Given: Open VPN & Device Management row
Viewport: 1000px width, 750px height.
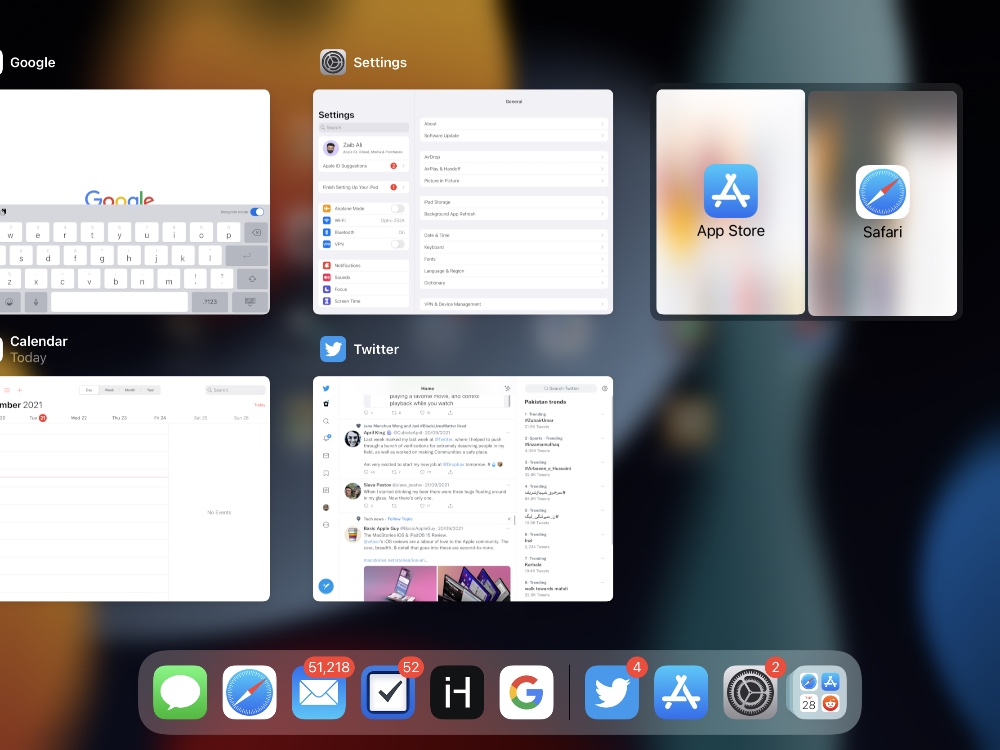Looking at the screenshot, I should click(x=513, y=304).
